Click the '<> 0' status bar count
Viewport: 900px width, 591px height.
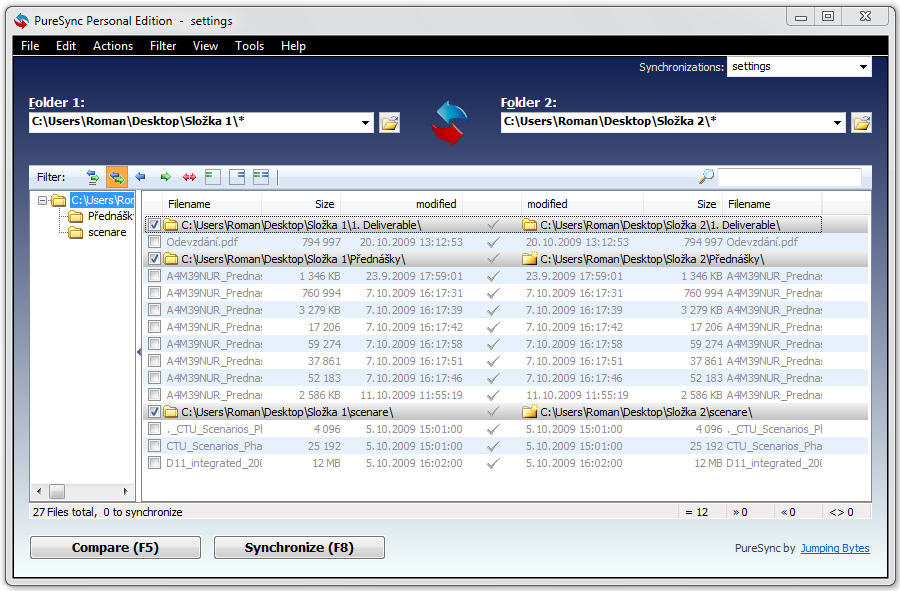[841, 512]
